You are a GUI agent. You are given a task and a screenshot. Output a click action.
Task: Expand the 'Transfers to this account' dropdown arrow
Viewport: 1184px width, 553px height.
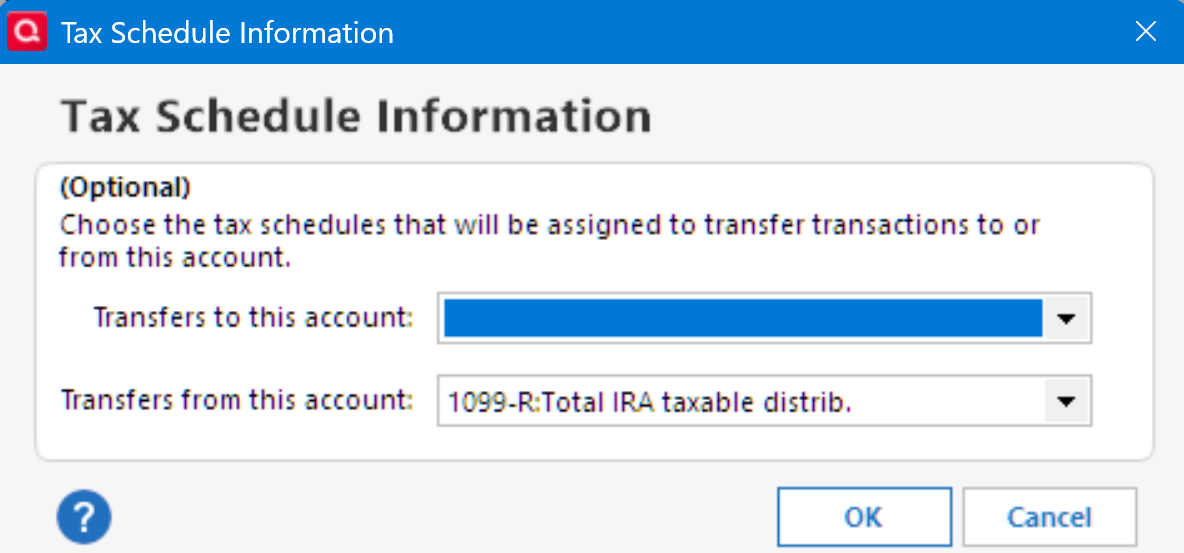1067,319
